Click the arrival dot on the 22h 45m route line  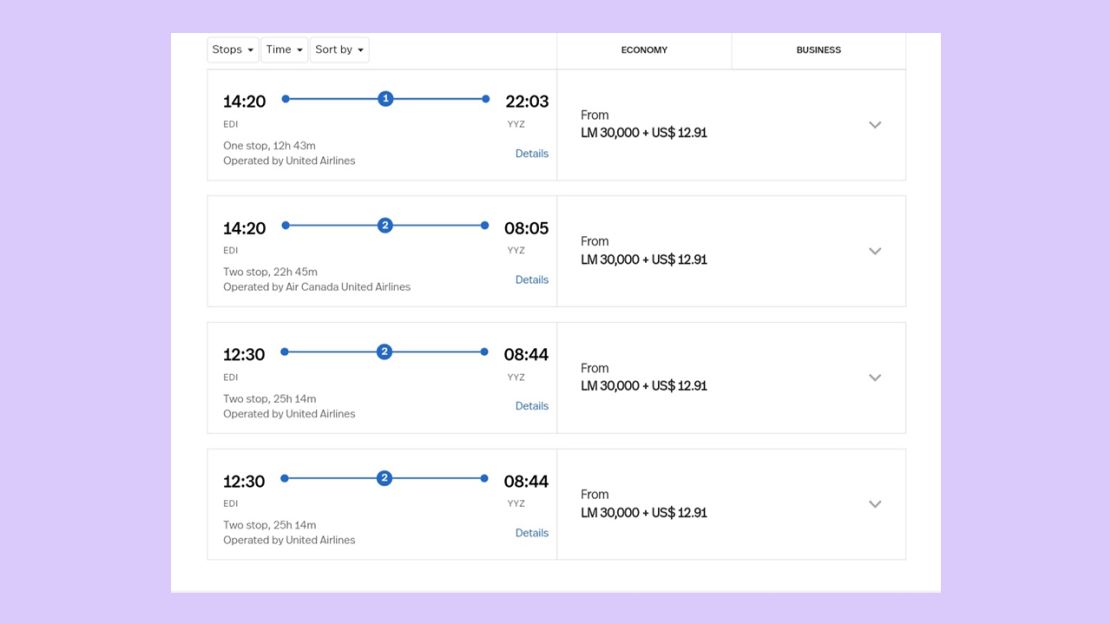point(485,225)
